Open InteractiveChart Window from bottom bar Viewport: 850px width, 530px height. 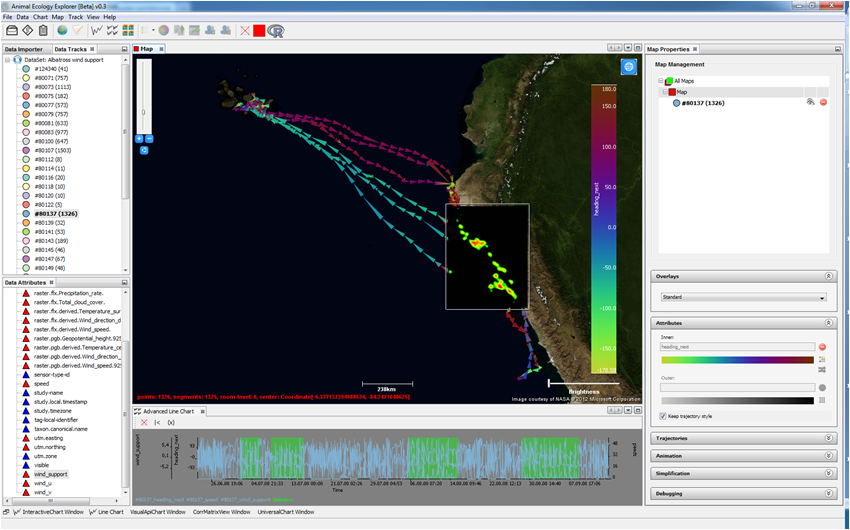[49, 512]
